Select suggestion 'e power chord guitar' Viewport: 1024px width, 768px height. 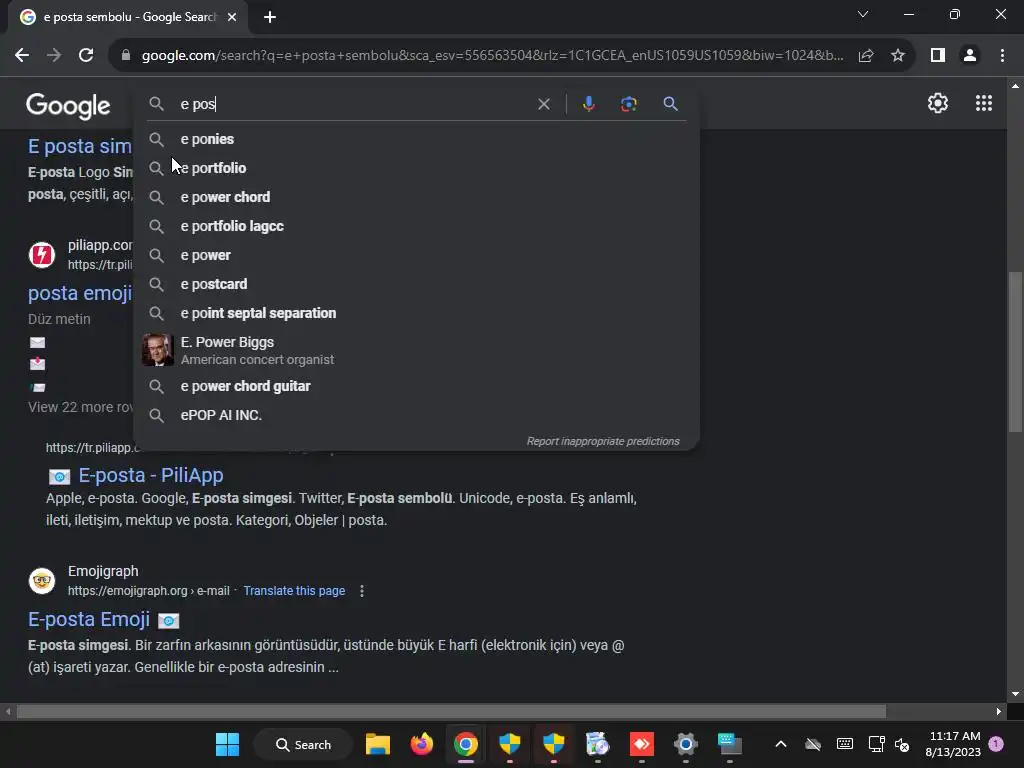coord(416,386)
